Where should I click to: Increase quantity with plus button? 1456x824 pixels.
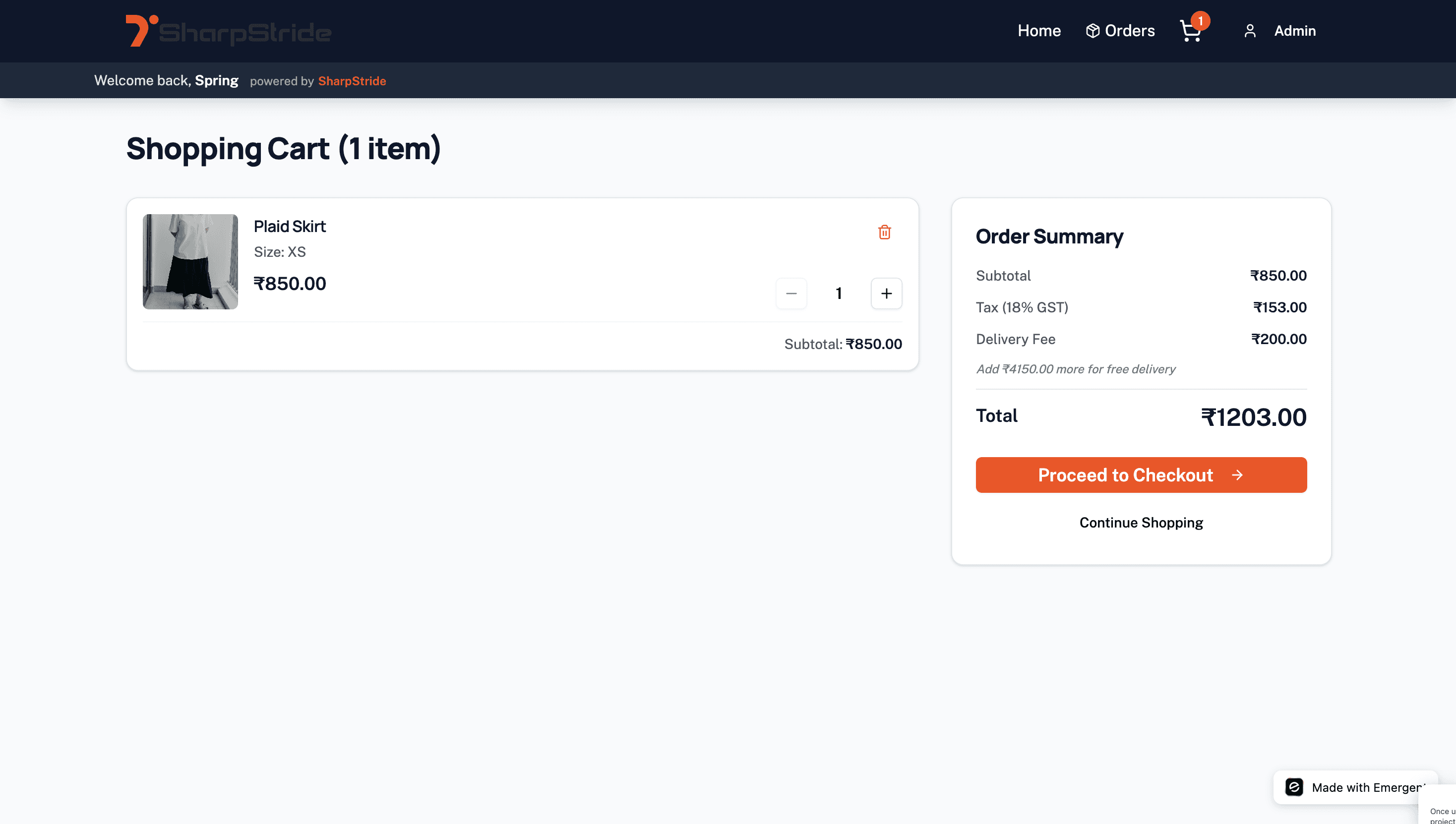click(887, 293)
